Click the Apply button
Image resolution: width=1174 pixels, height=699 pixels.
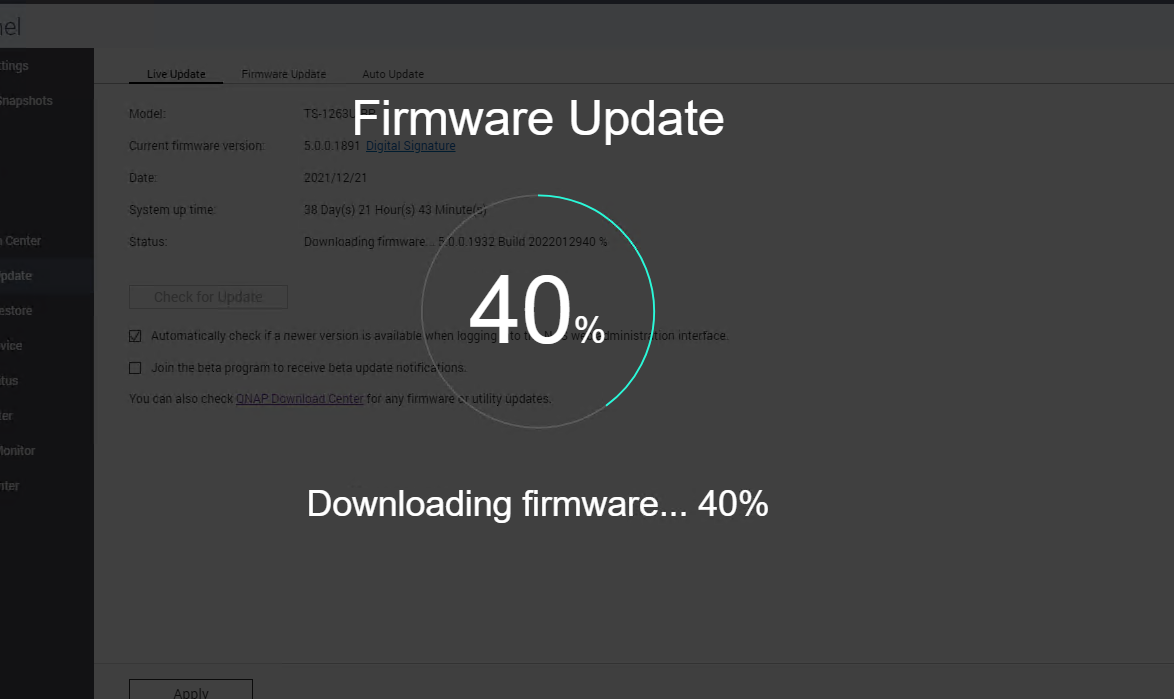pyautogui.click(x=191, y=690)
